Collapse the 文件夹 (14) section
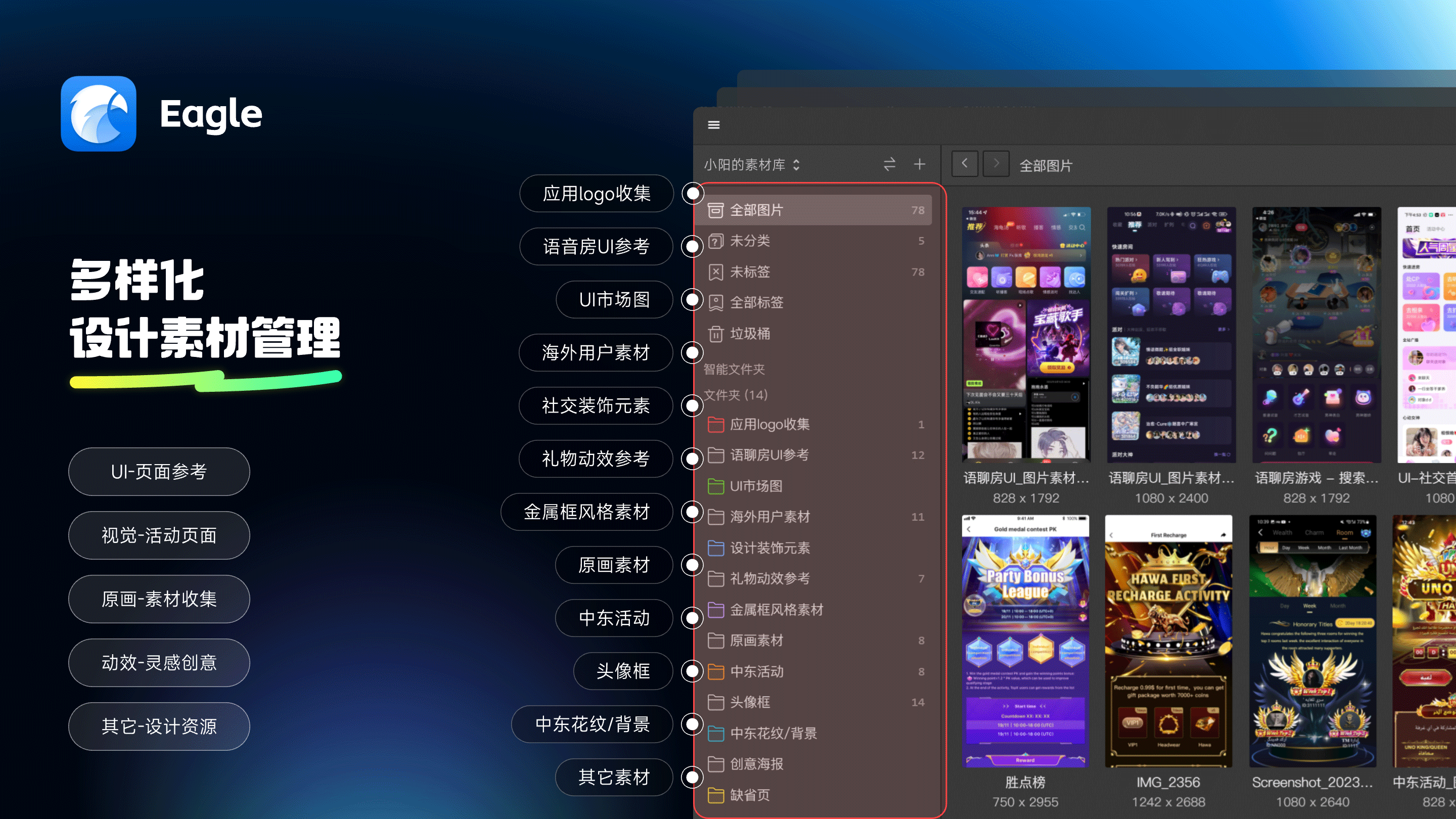 tap(736, 394)
